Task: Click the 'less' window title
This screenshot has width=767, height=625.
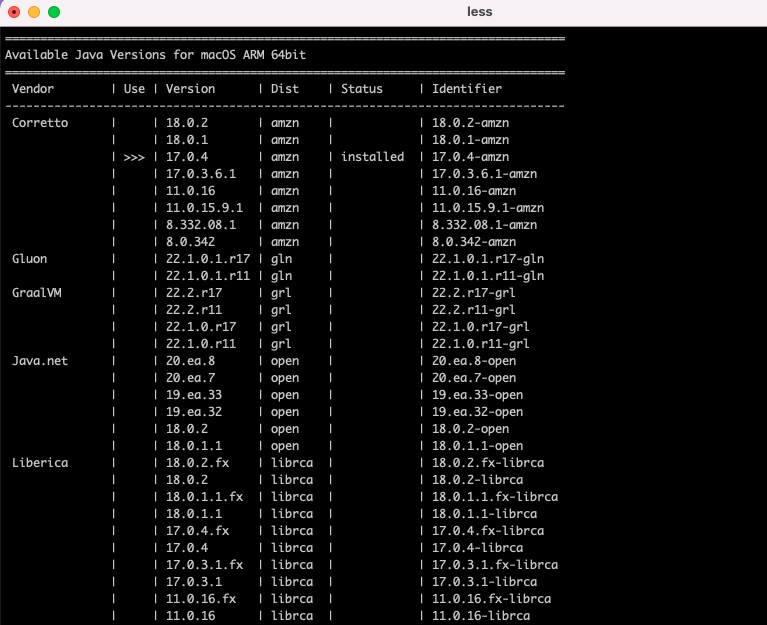Action: click(x=479, y=11)
